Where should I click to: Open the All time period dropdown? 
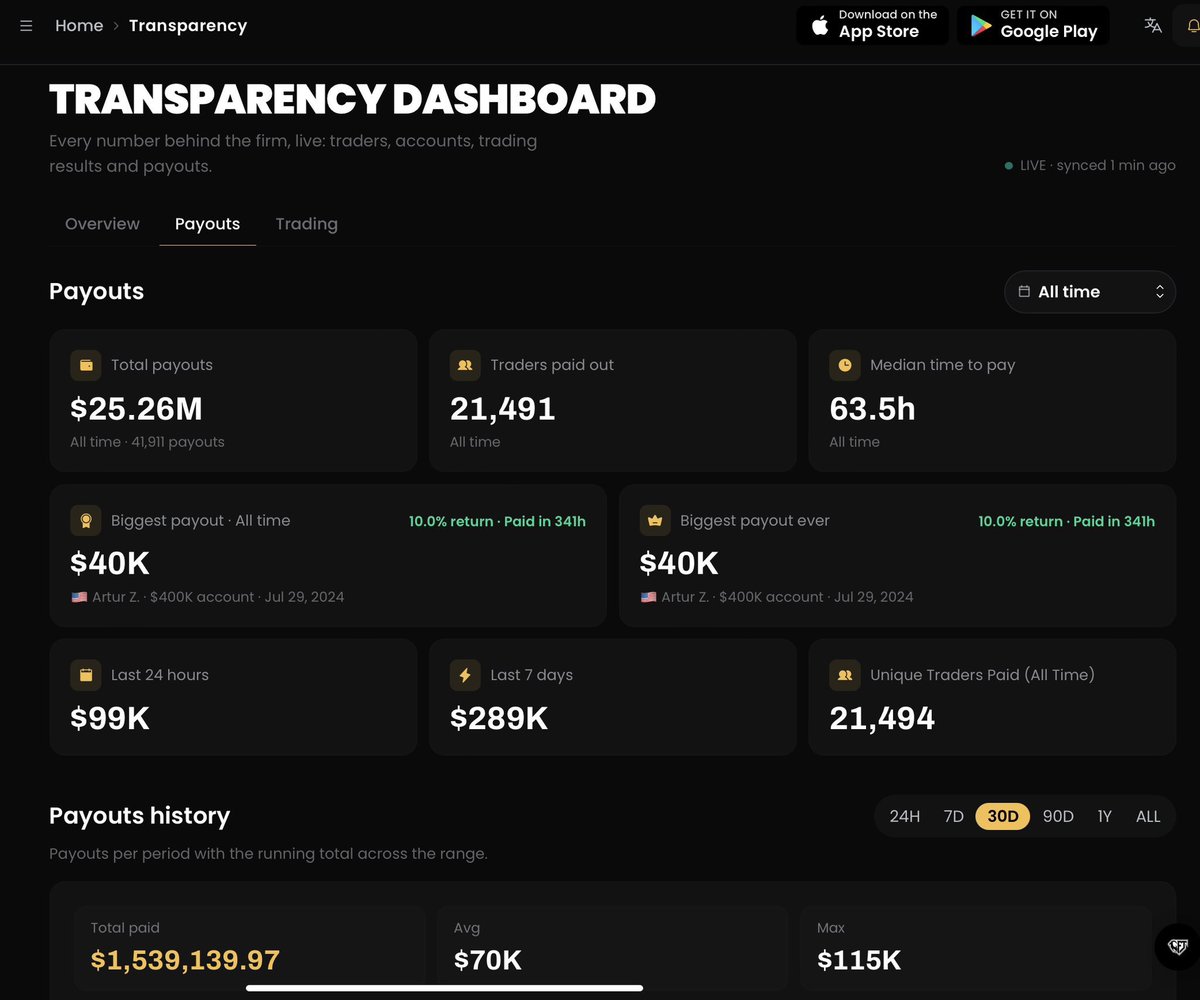click(x=1090, y=292)
